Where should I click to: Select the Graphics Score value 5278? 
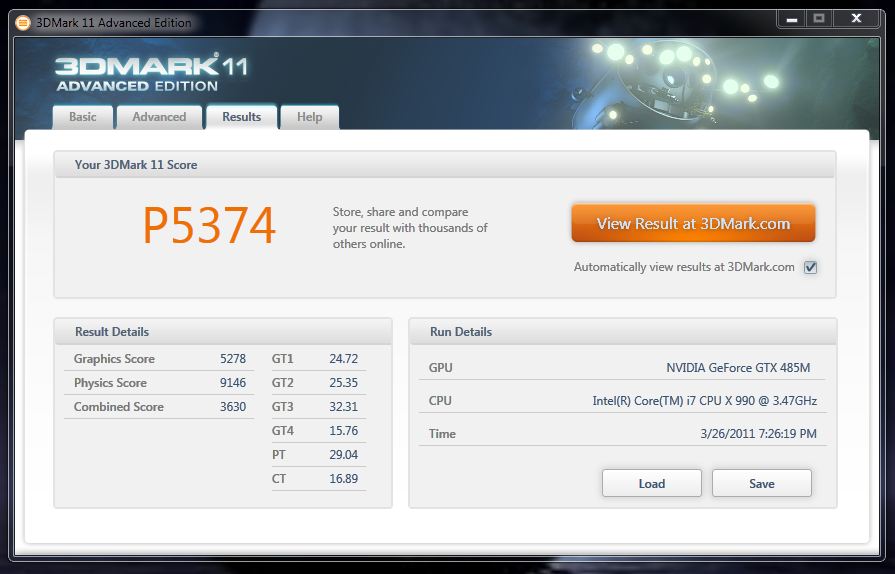233,359
